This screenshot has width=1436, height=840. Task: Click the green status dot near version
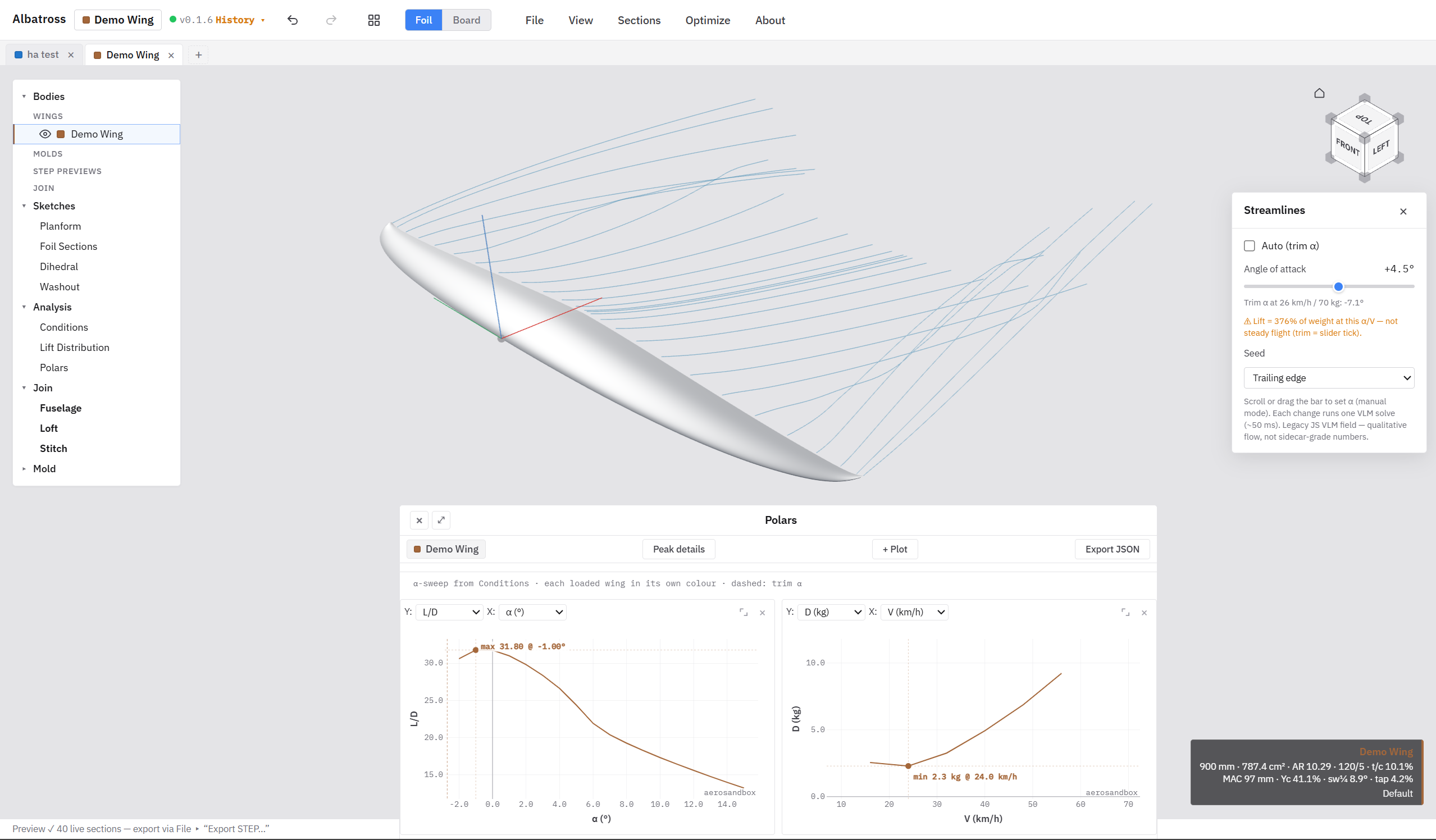(172, 20)
